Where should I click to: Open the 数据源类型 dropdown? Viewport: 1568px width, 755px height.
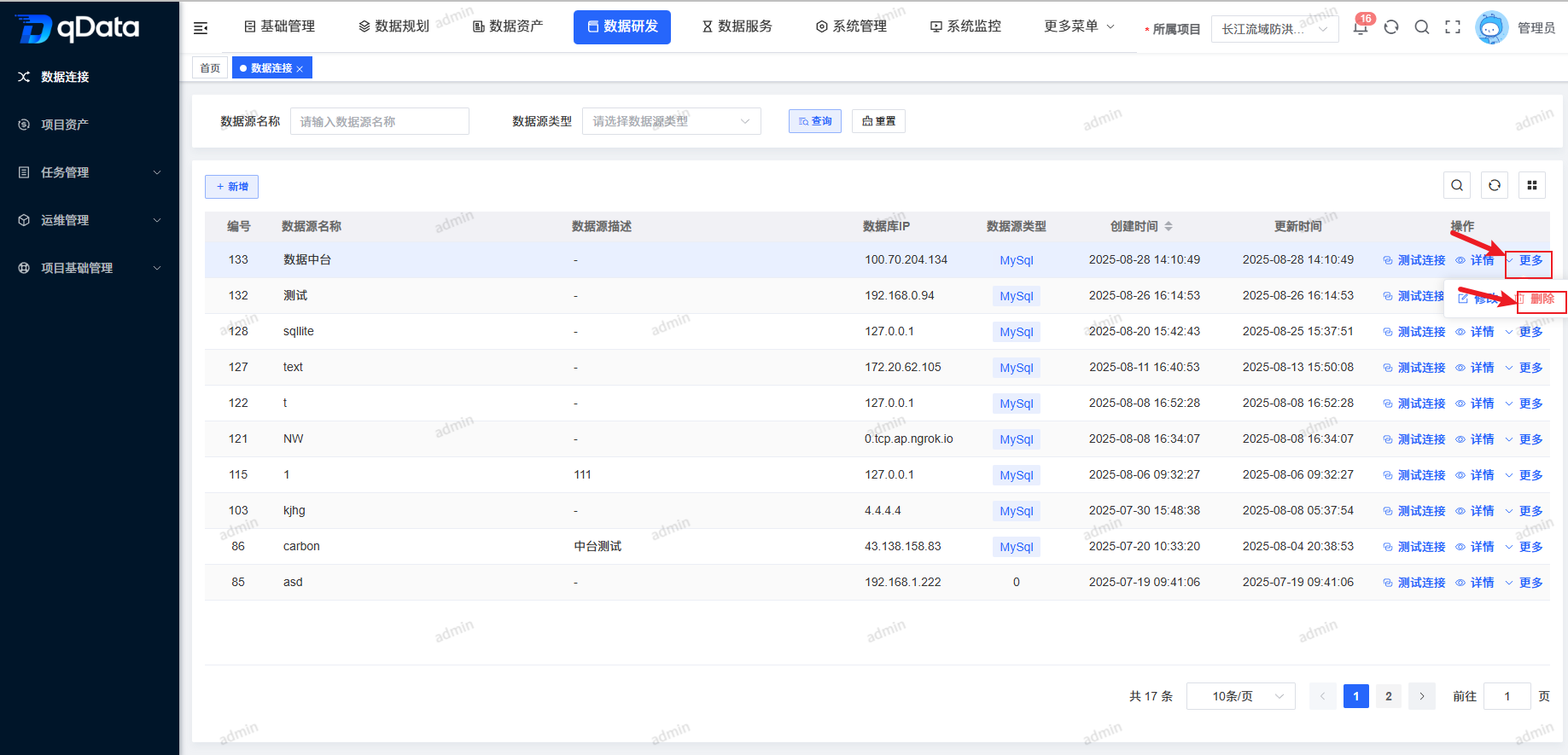(x=671, y=121)
